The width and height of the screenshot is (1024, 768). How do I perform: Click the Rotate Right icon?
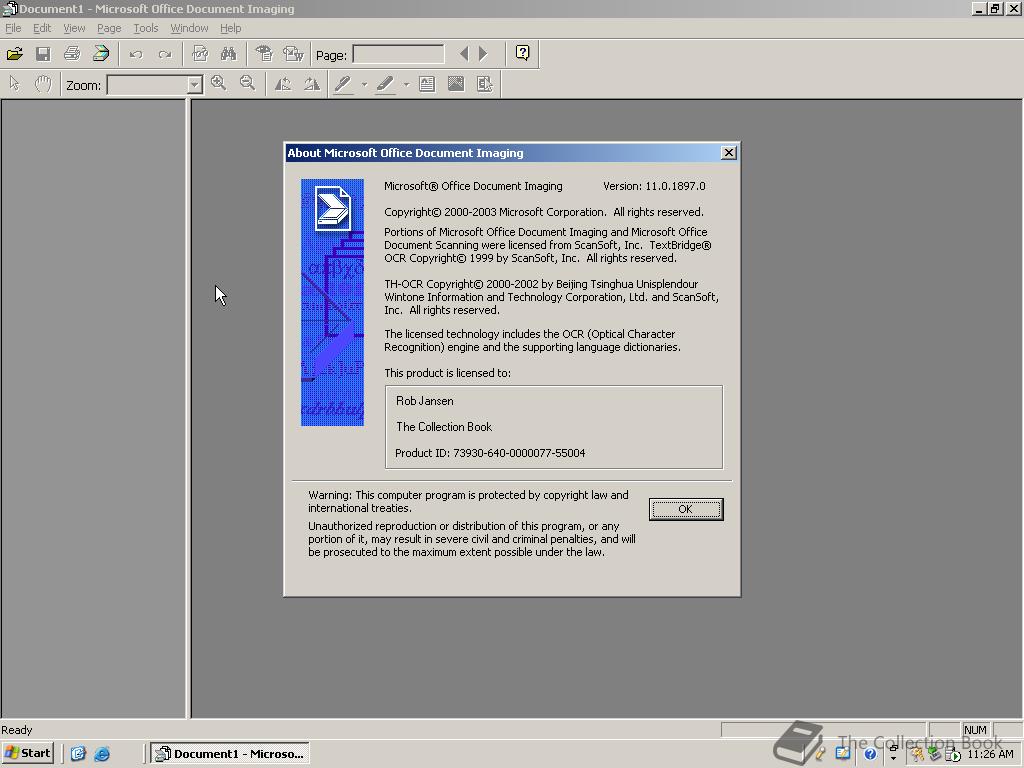312,84
